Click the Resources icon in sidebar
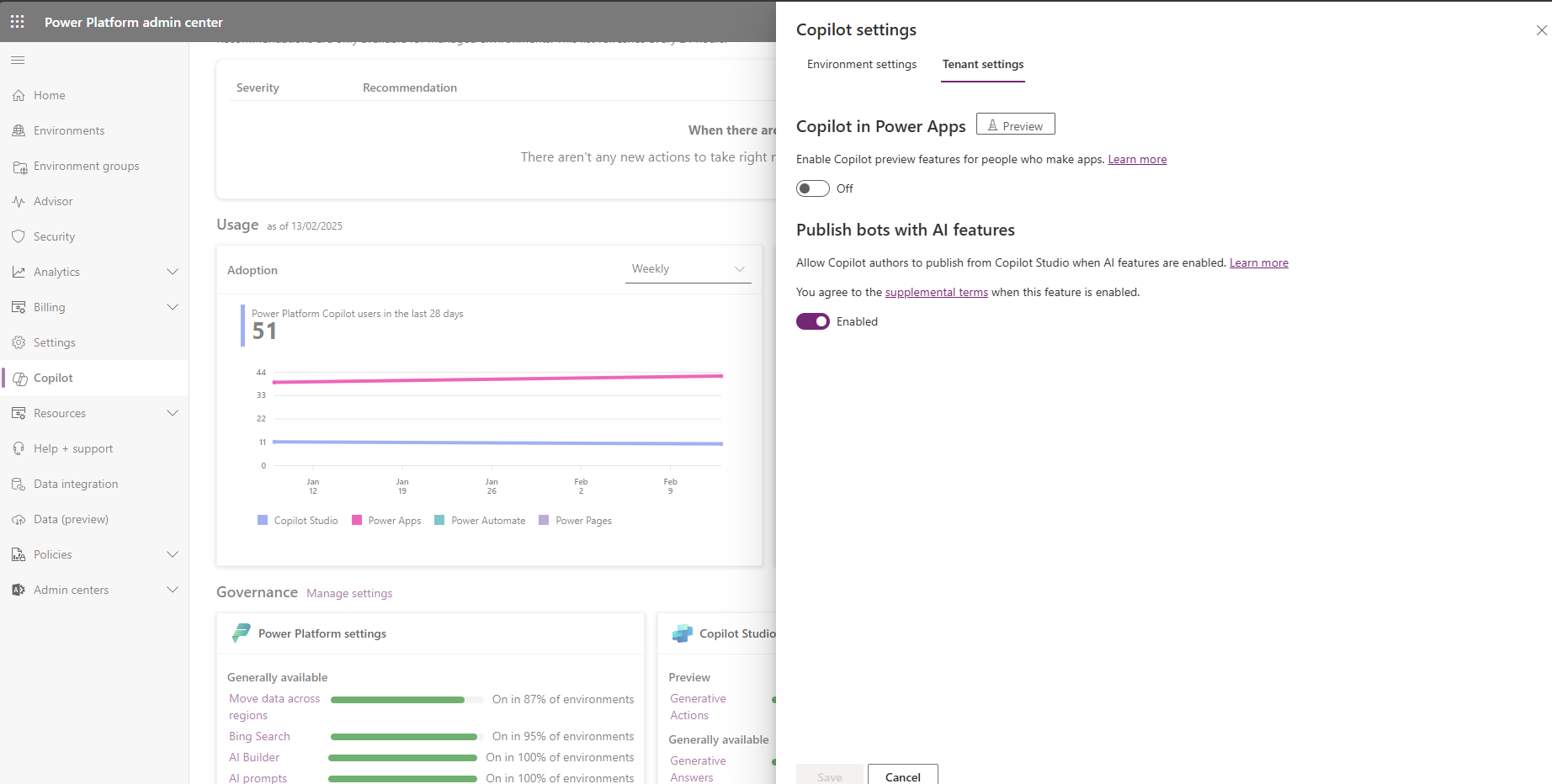Image resolution: width=1552 pixels, height=784 pixels. (x=19, y=413)
